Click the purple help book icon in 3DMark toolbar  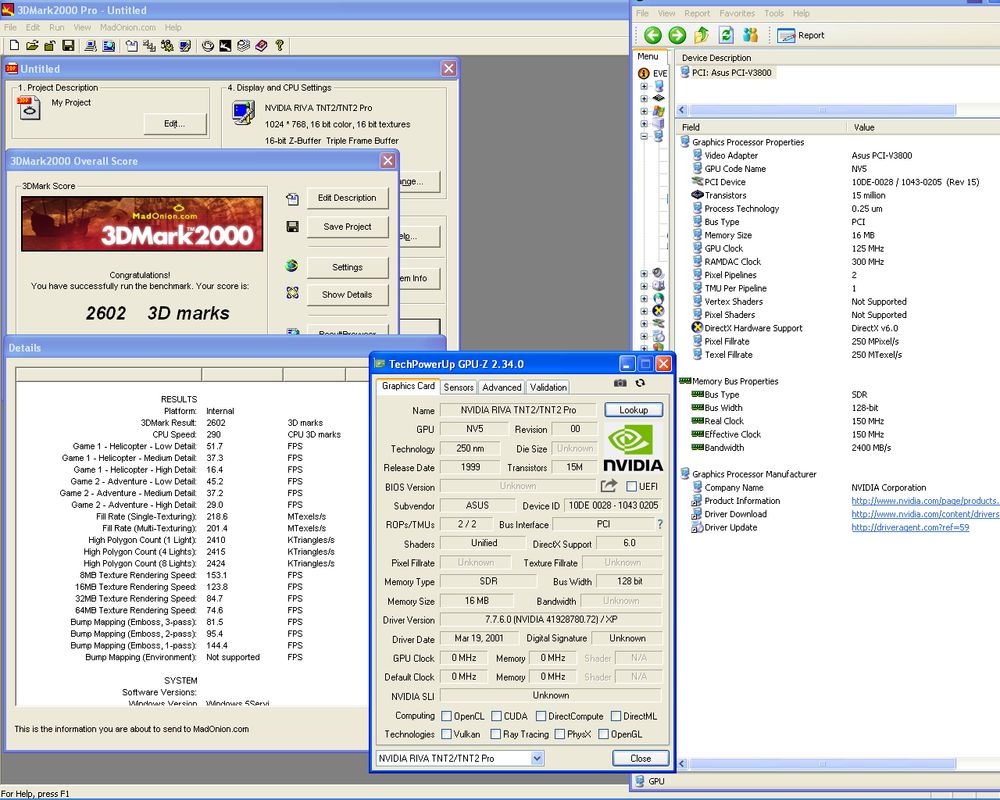pos(261,45)
